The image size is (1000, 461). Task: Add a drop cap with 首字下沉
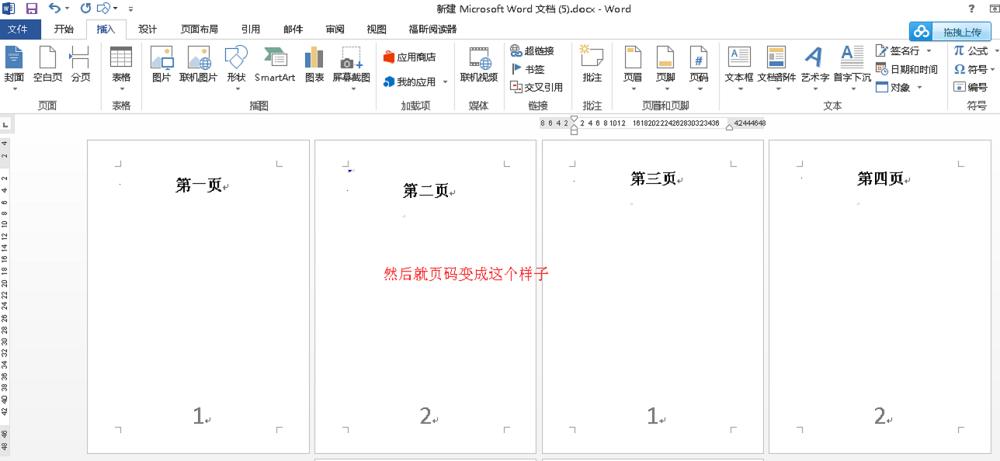click(852, 68)
